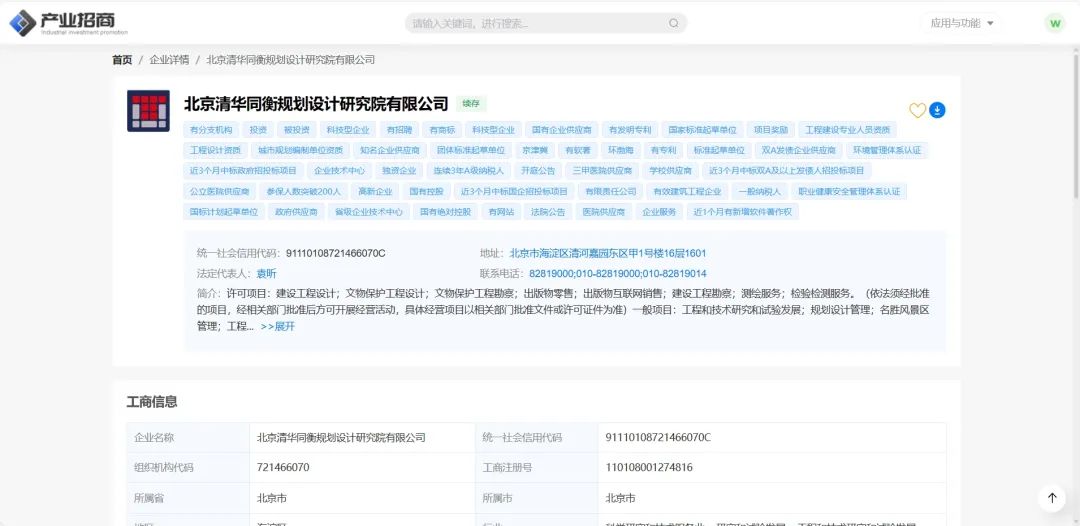The image size is (1080, 526).
Task: Click the company address link
Action: coord(608,253)
